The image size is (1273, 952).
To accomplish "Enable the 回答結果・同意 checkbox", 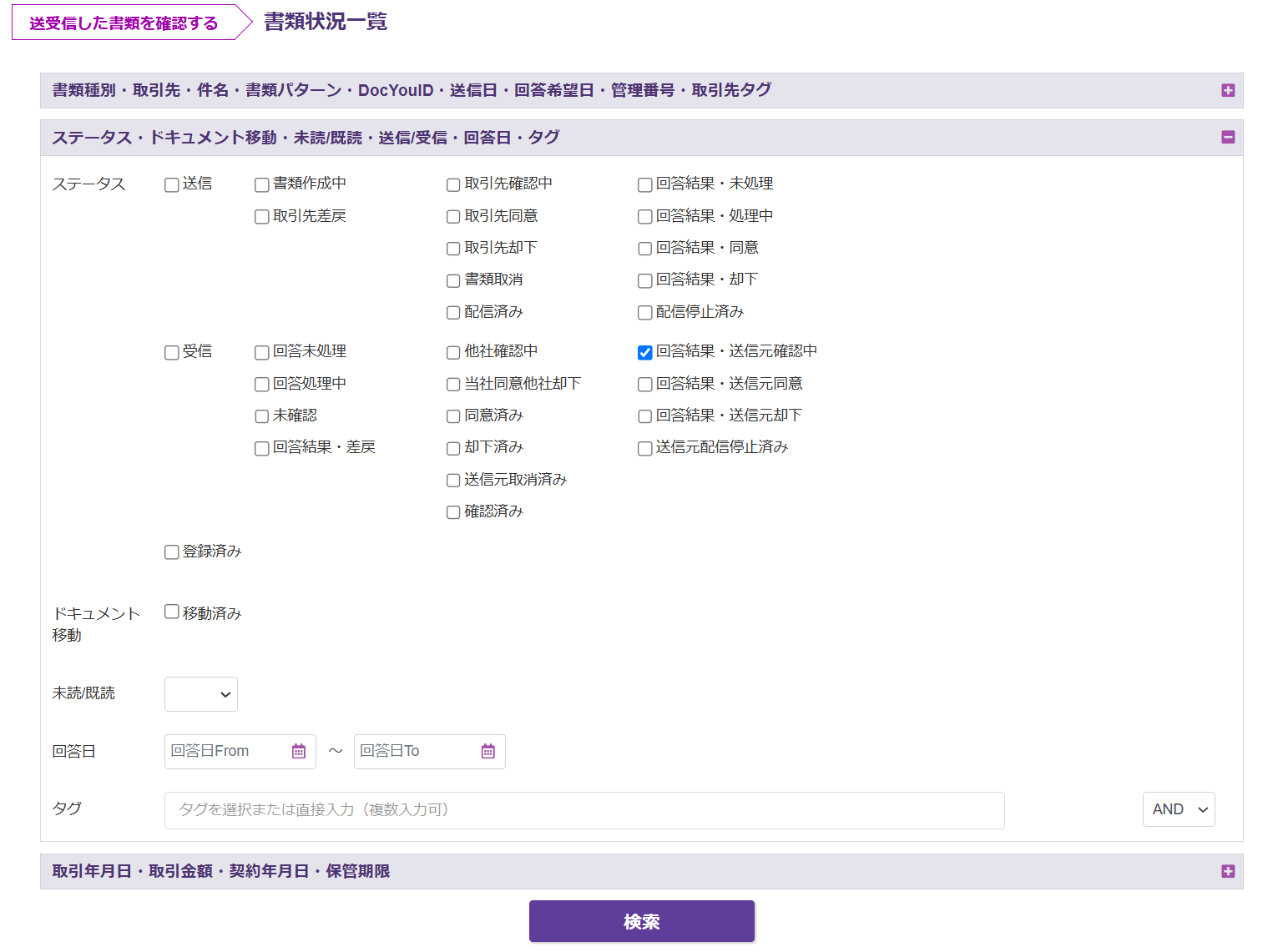I will (x=645, y=249).
